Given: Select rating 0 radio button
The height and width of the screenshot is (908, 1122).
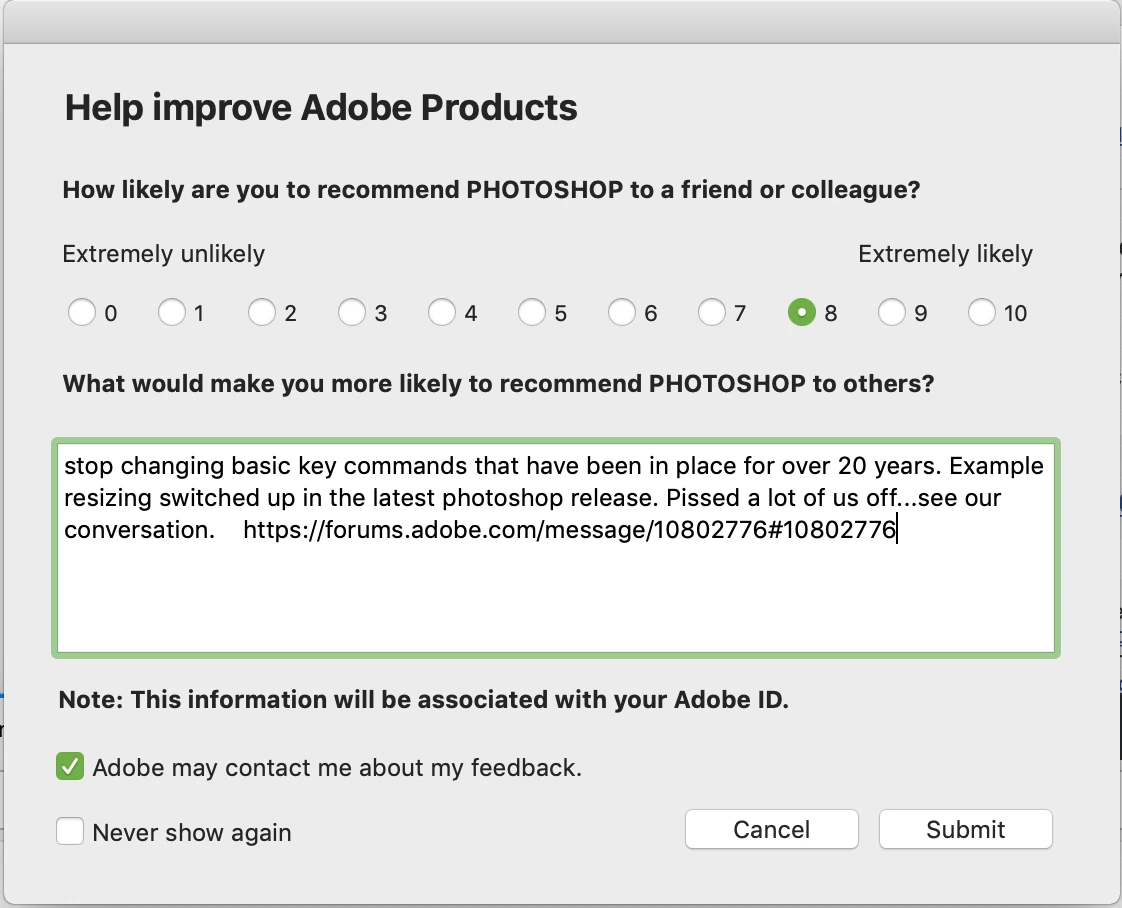Looking at the screenshot, I should [x=82, y=313].
